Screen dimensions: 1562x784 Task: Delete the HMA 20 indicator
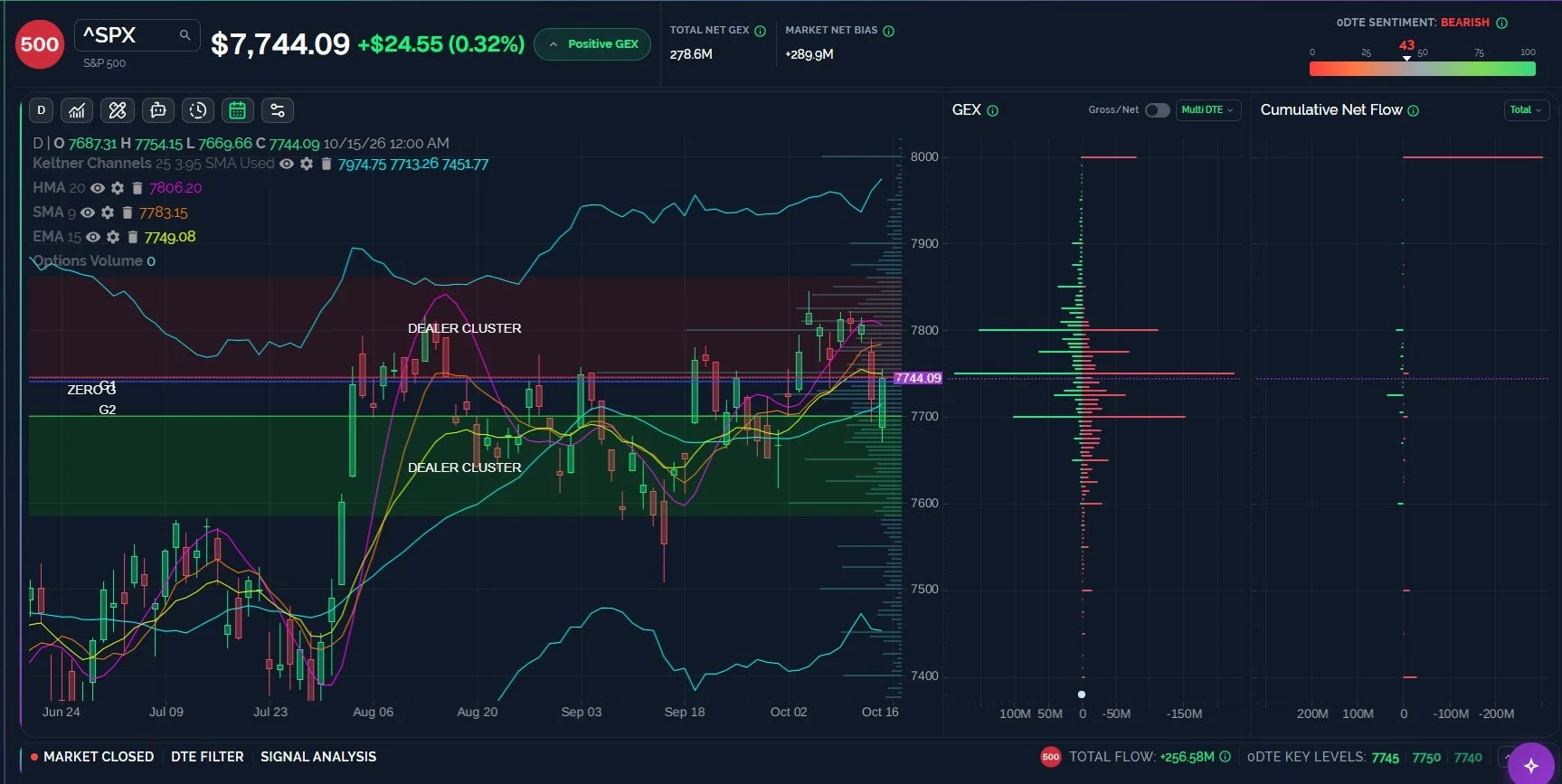click(x=137, y=188)
